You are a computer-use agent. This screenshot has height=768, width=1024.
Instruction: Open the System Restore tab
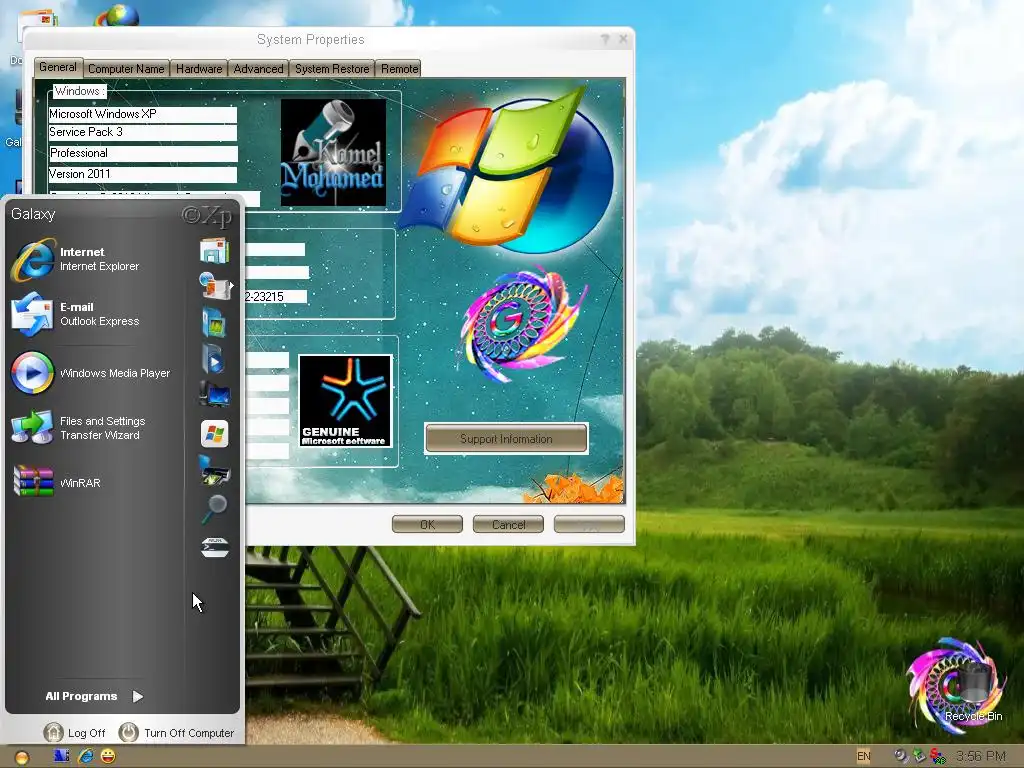pos(332,69)
